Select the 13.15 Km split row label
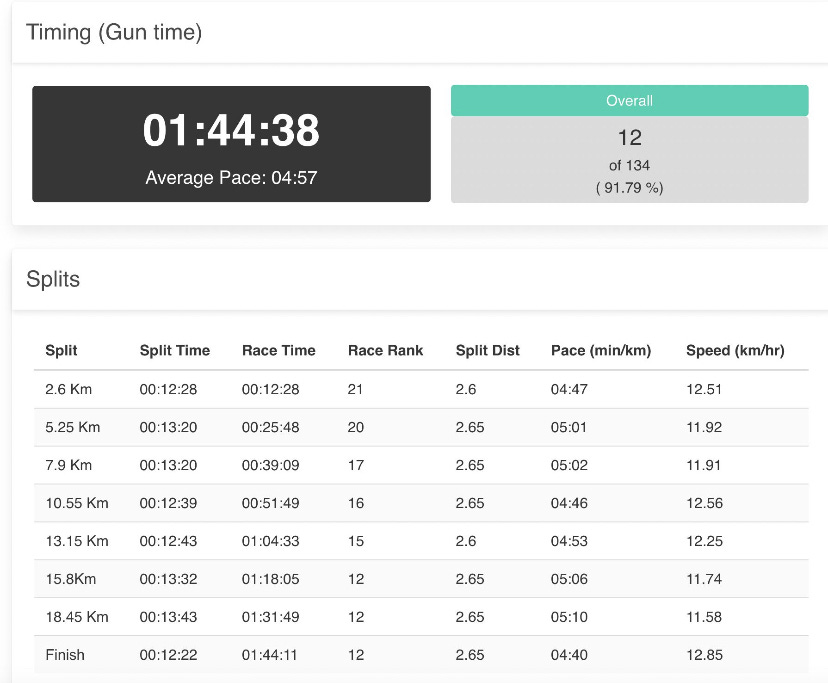Image resolution: width=828 pixels, height=683 pixels. (77, 541)
